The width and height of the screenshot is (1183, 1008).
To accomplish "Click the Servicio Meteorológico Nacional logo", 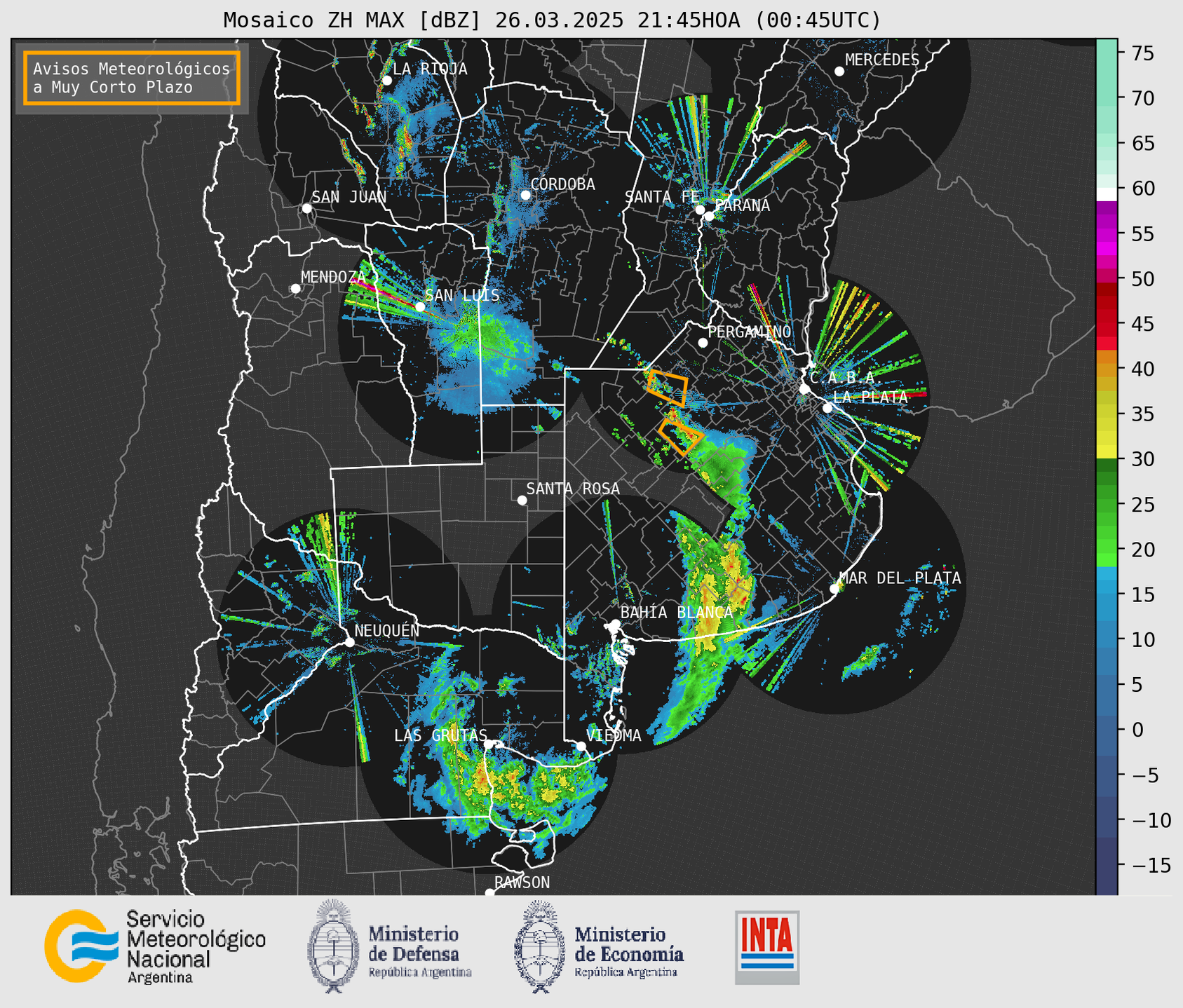I will pos(155,946).
